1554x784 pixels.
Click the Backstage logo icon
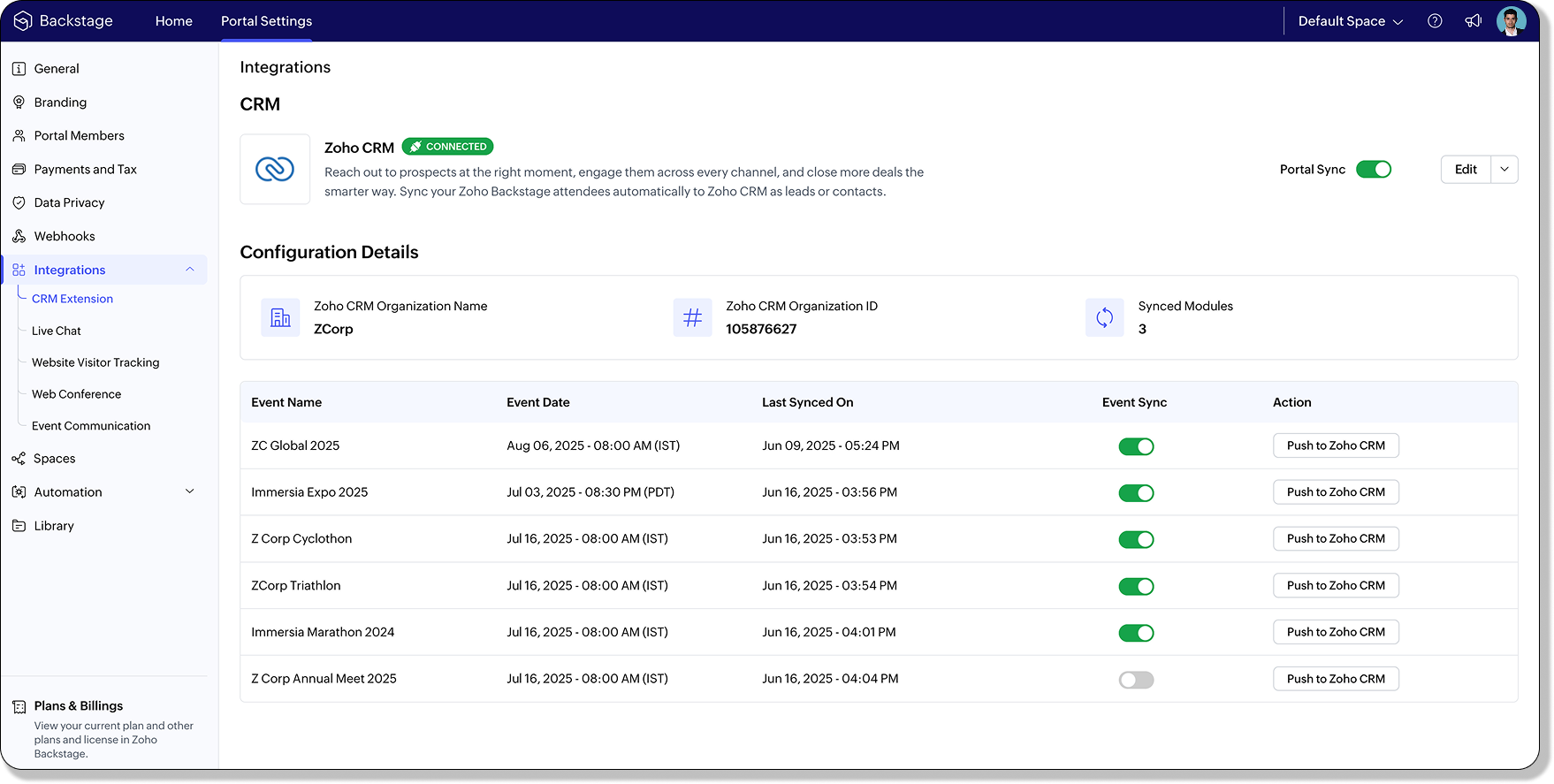click(23, 21)
